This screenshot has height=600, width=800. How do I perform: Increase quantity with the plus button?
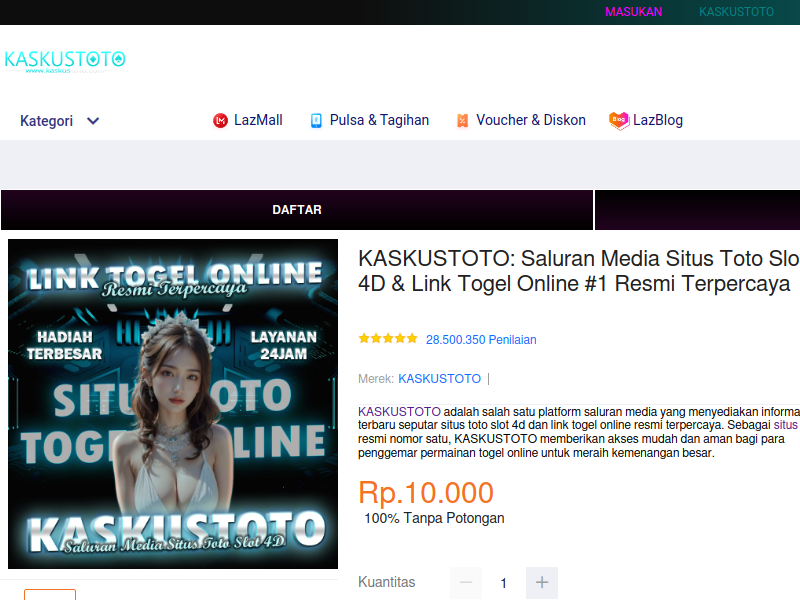[x=542, y=583]
